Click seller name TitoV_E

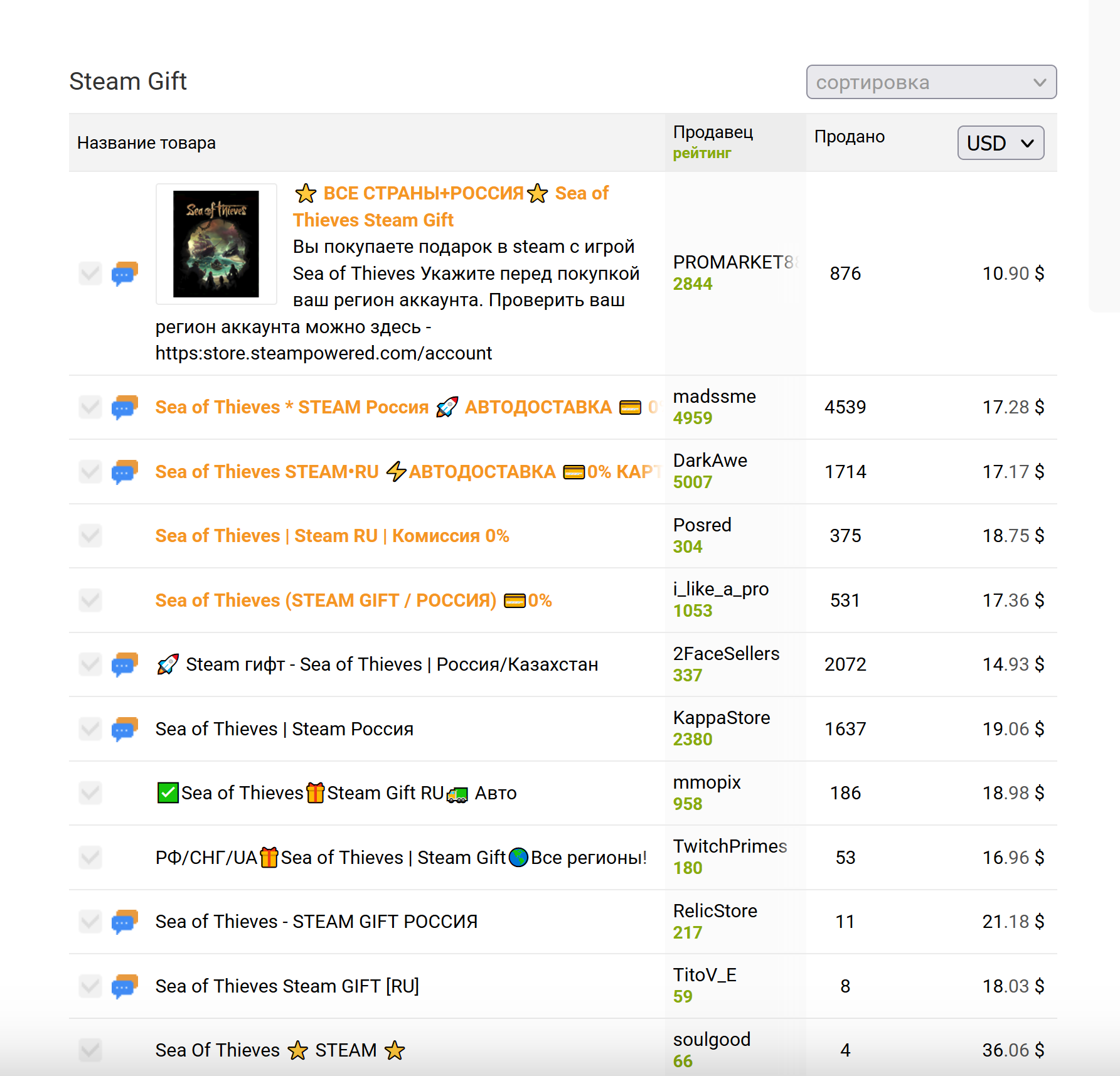point(705,975)
